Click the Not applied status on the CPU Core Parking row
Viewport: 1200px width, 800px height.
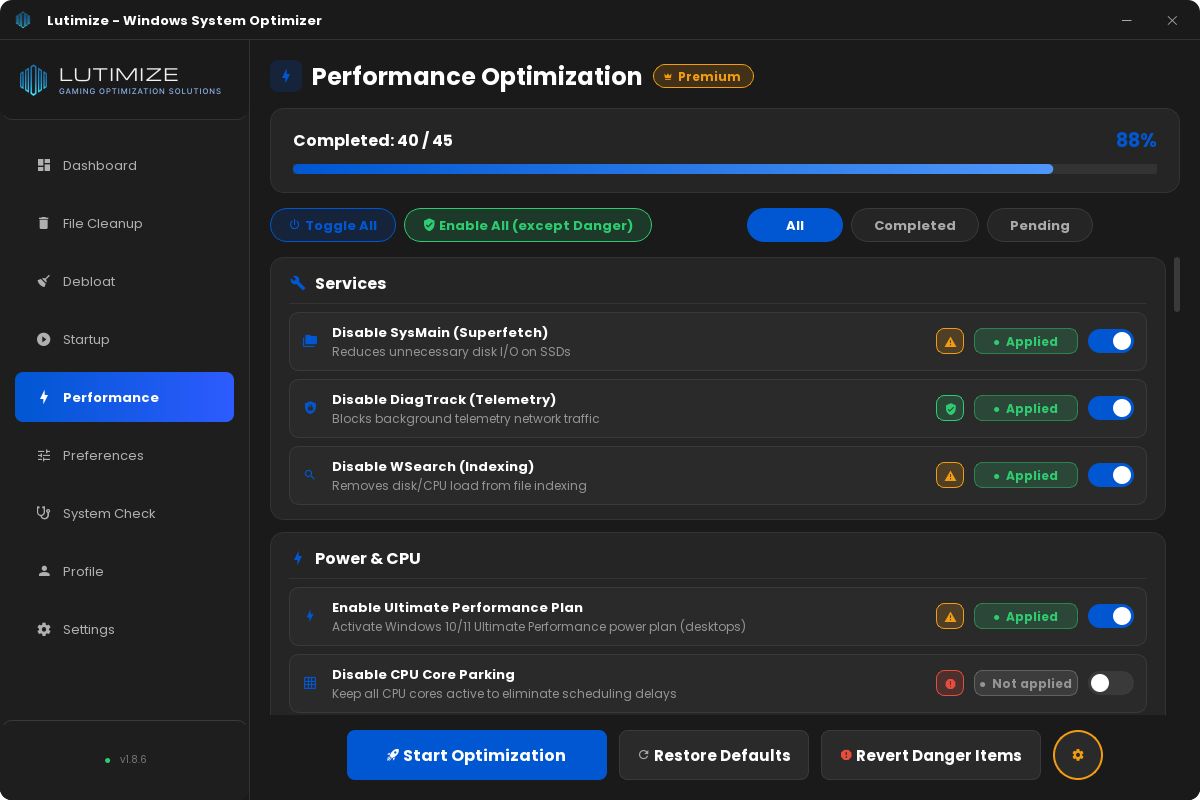click(1026, 683)
